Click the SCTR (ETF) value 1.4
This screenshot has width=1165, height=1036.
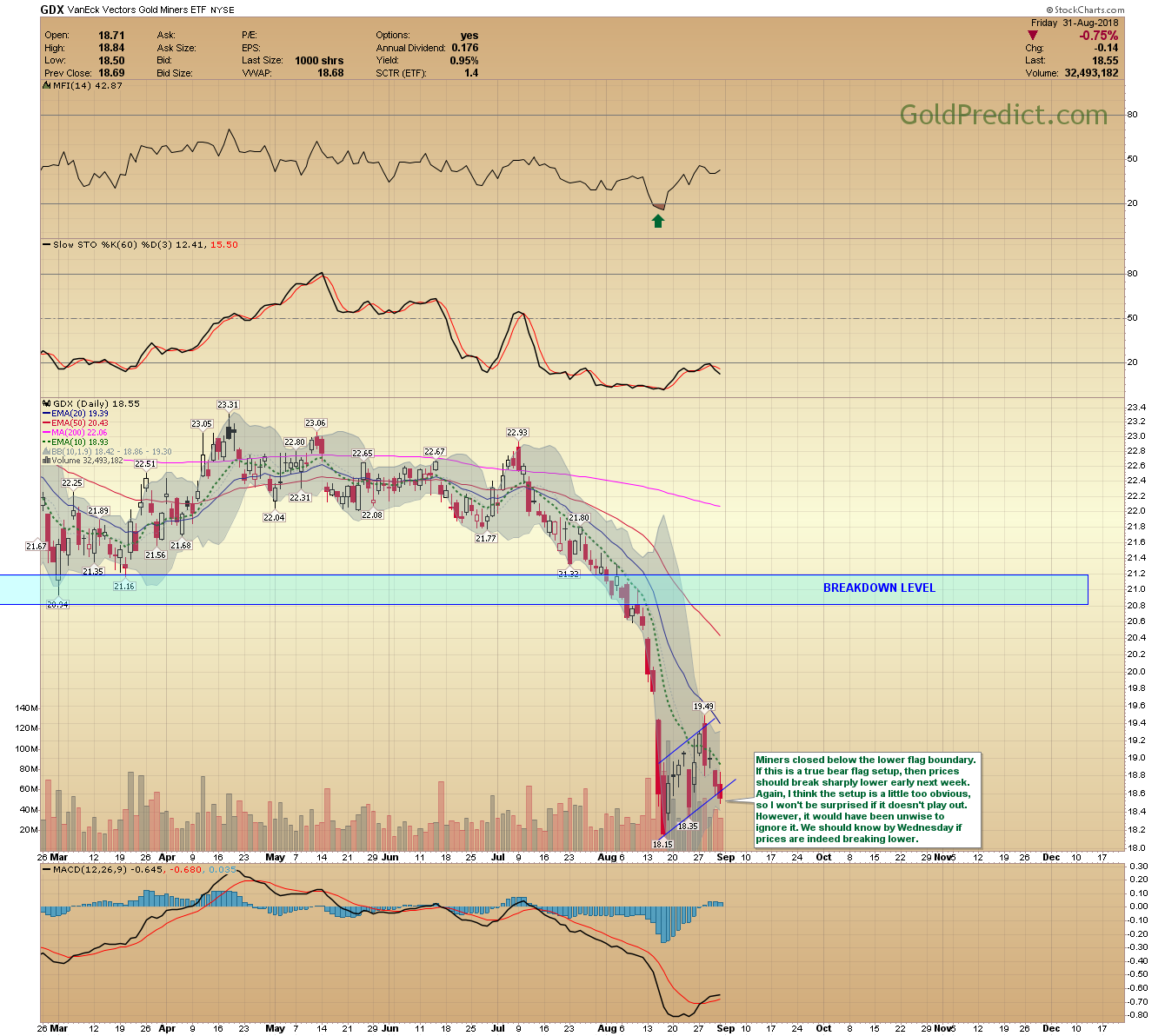[471, 73]
